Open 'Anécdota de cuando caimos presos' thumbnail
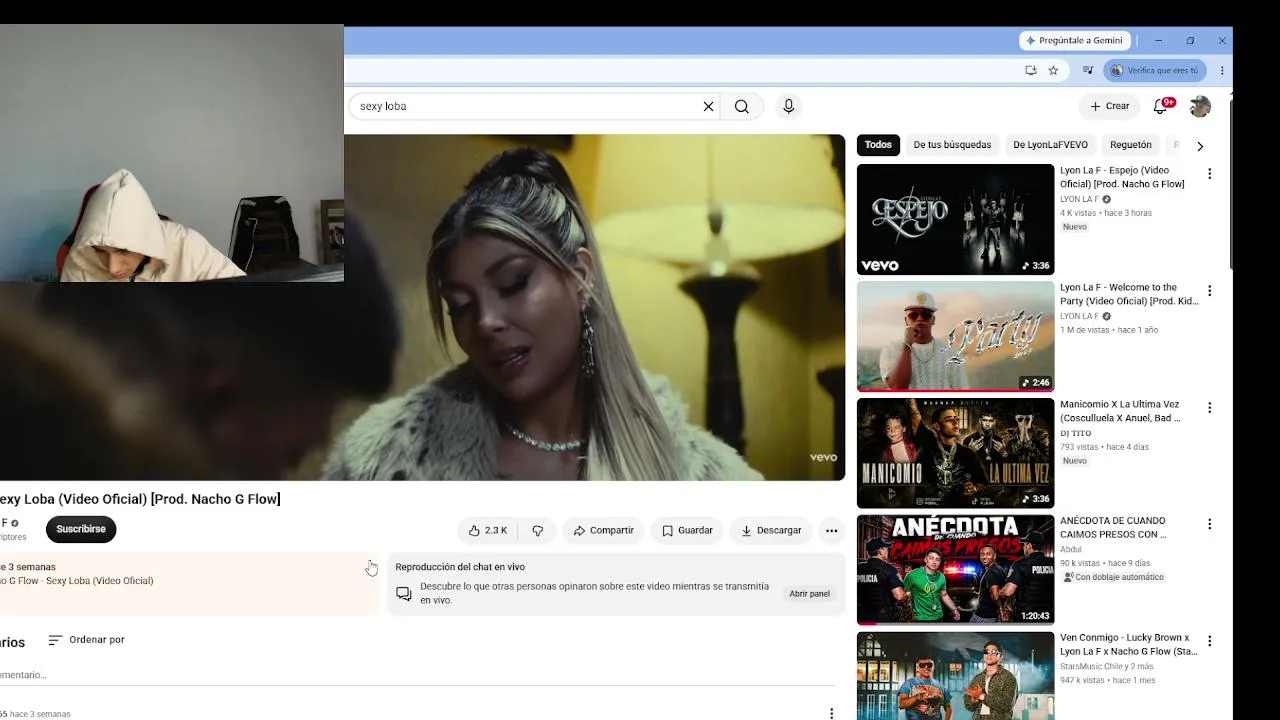This screenshot has width=1280, height=720. [955, 570]
